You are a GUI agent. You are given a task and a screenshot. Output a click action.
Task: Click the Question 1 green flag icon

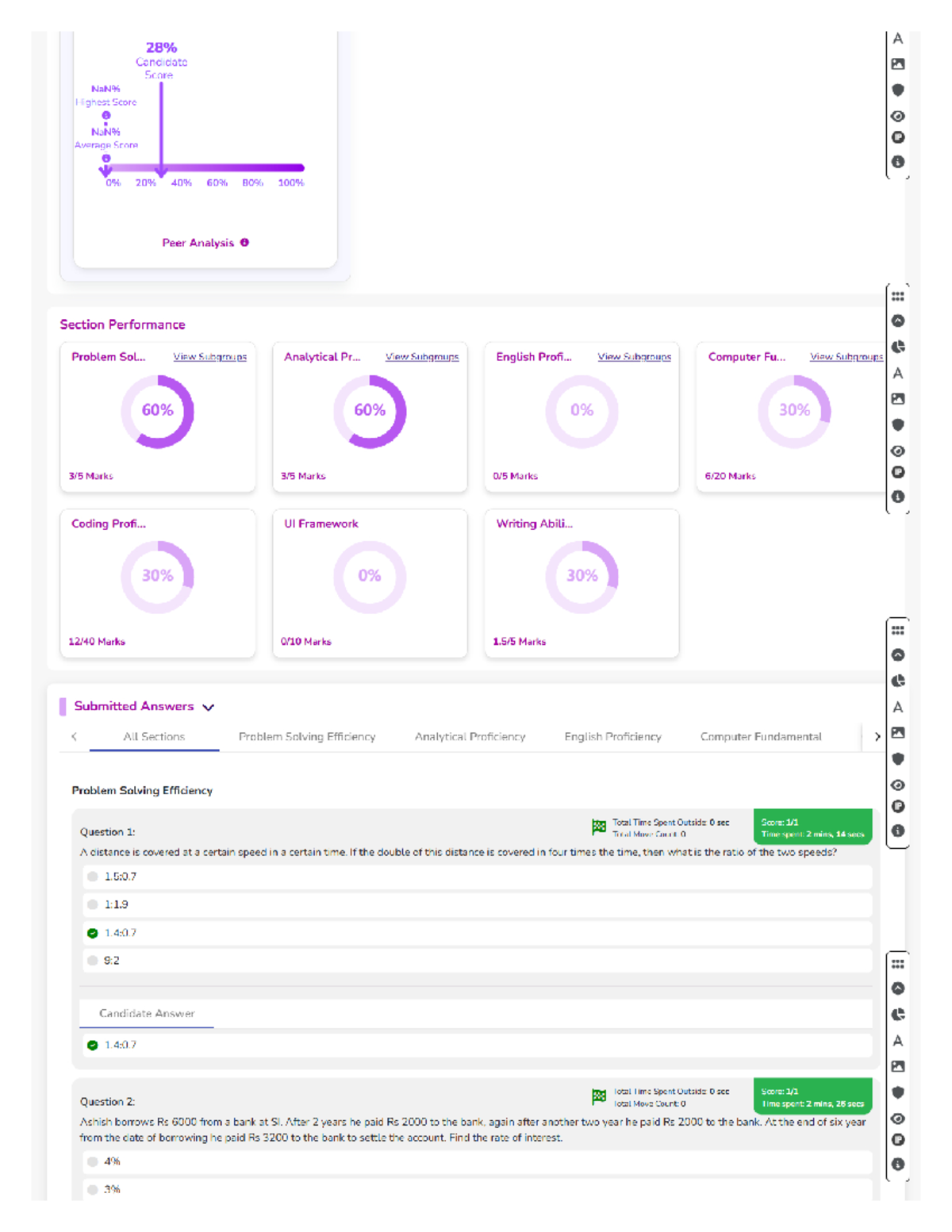coord(599,827)
